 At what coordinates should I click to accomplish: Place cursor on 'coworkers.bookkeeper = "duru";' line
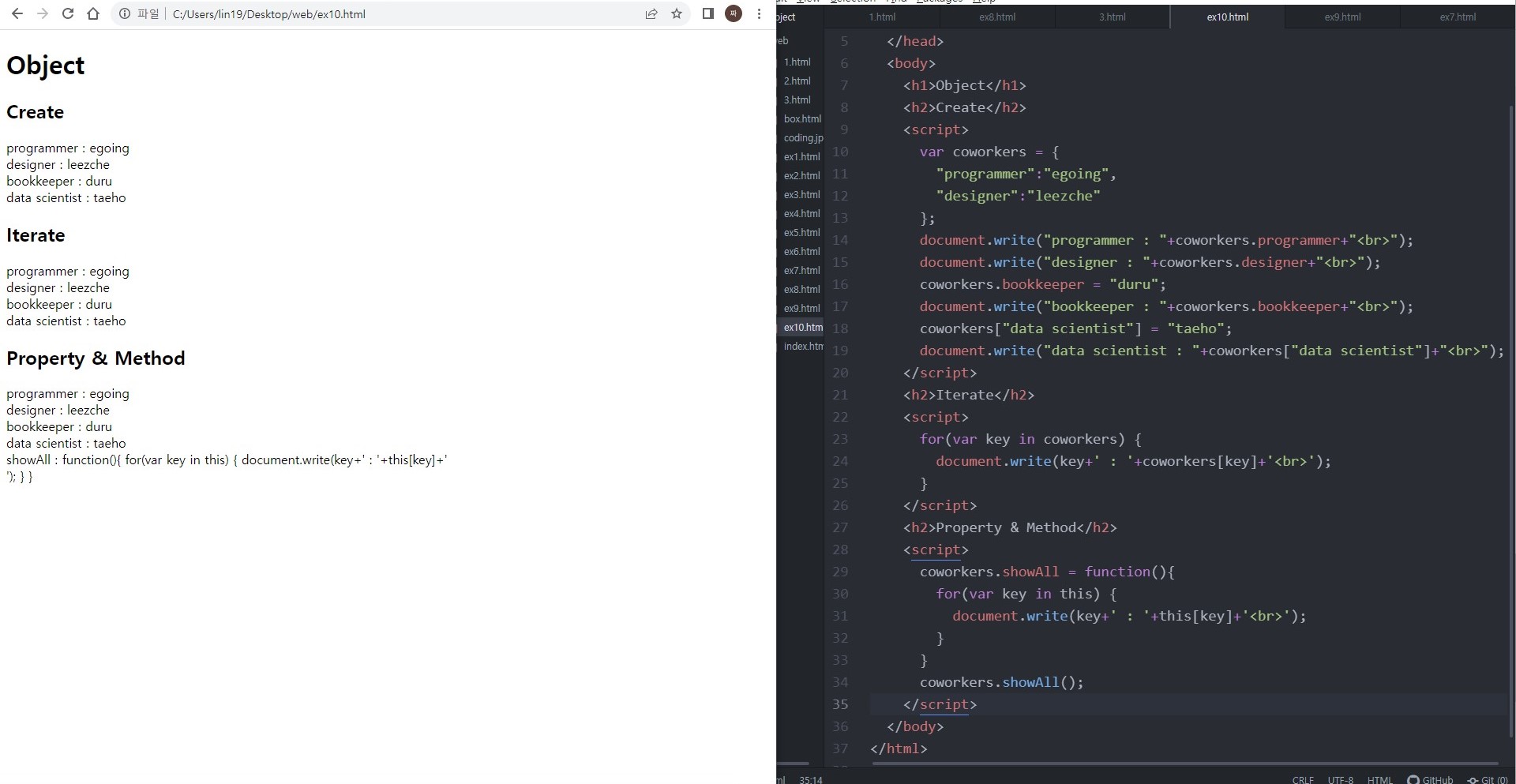pos(1042,284)
